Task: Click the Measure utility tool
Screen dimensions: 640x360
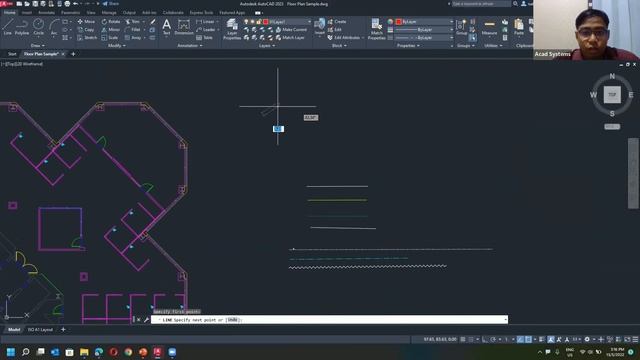Action: [x=489, y=27]
